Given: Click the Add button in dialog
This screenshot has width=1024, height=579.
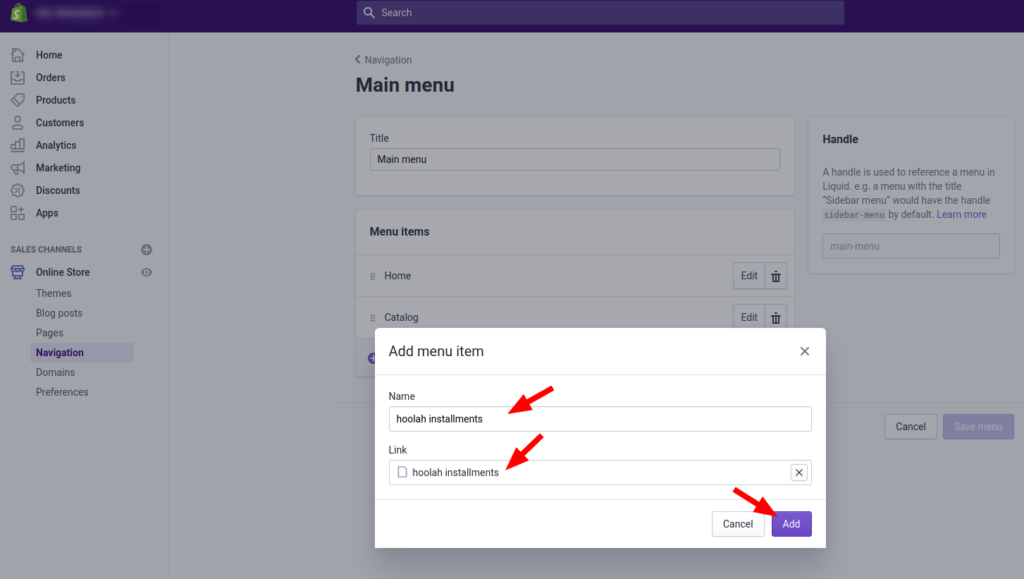Looking at the screenshot, I should pyautogui.click(x=792, y=524).
